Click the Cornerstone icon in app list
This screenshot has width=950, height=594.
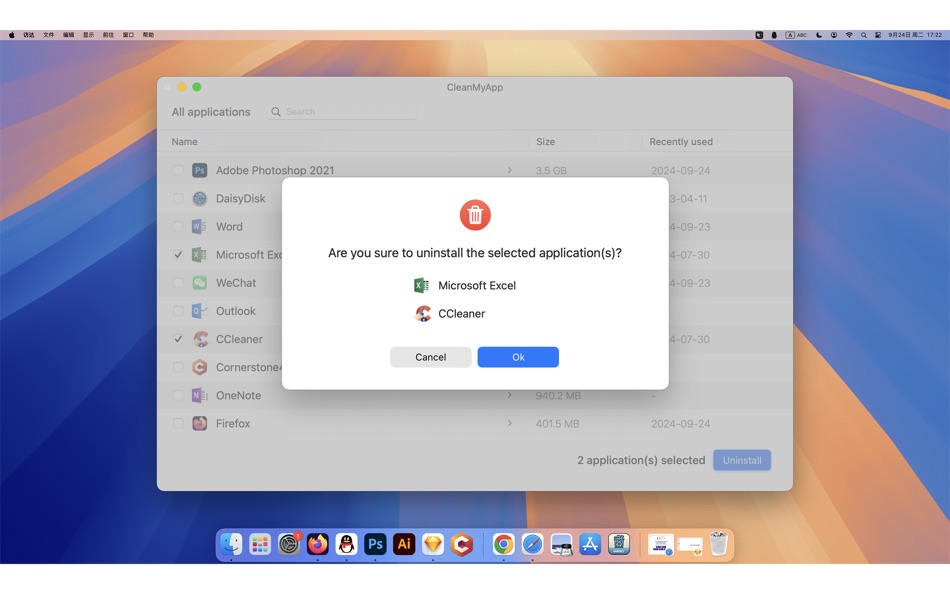(199, 367)
